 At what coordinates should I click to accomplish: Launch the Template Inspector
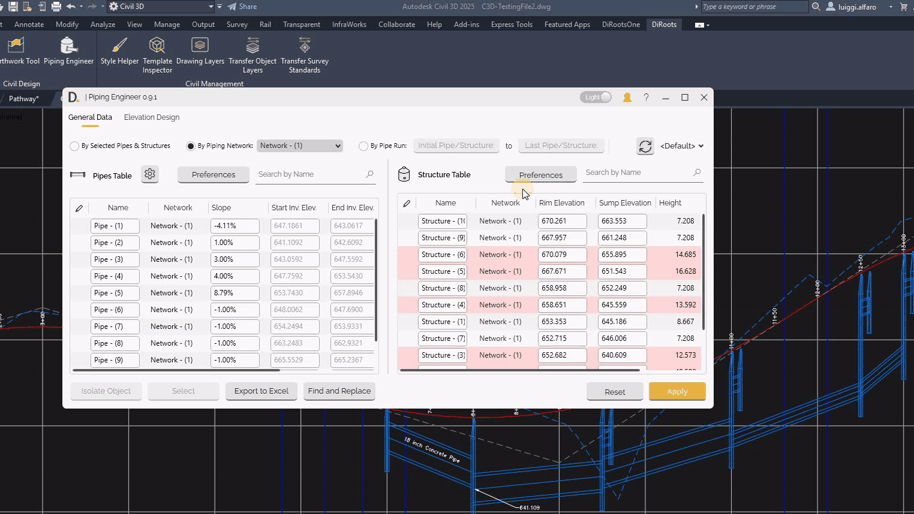point(157,53)
